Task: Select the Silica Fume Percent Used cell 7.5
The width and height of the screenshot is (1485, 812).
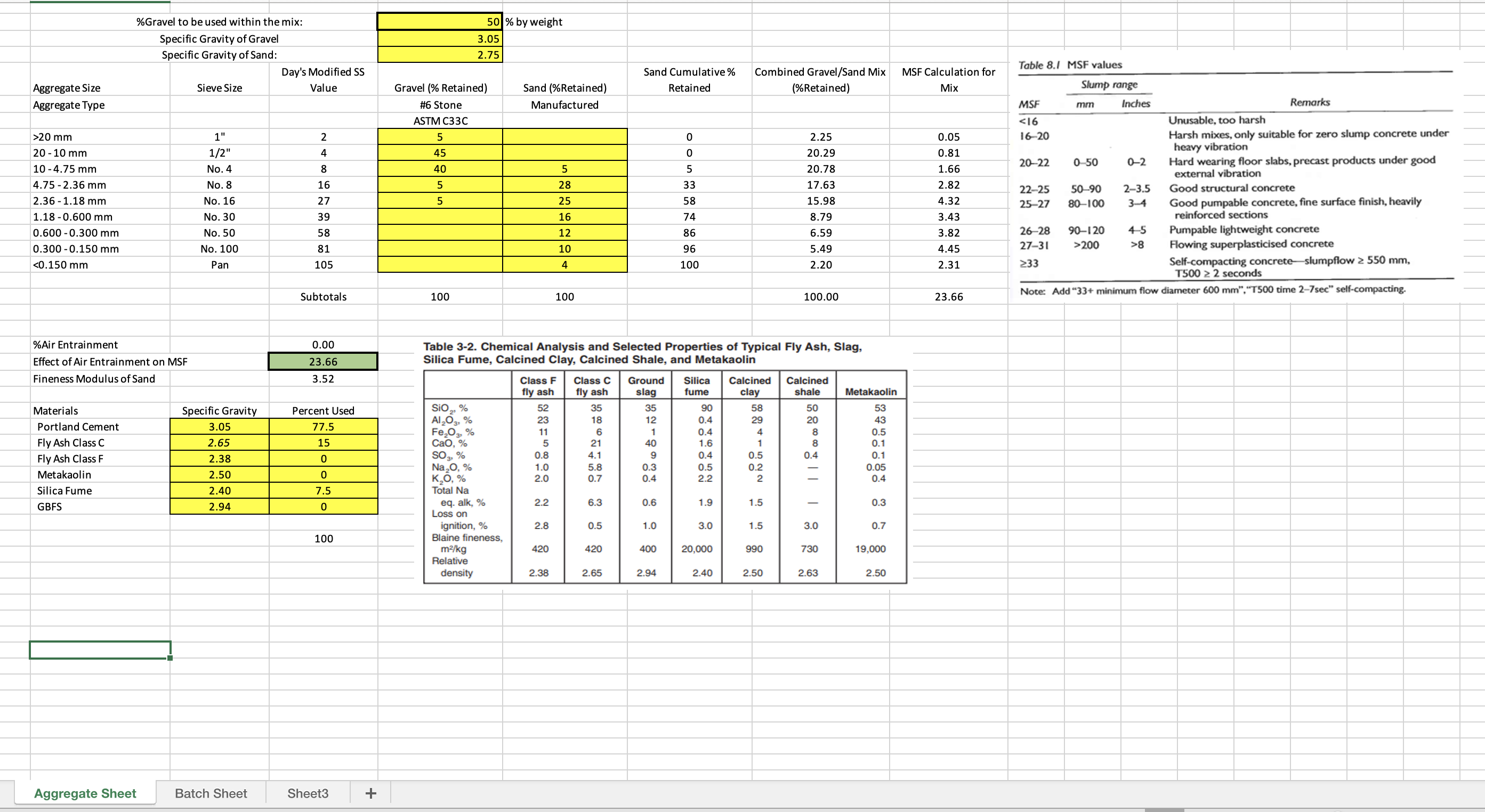Action: pos(323,490)
